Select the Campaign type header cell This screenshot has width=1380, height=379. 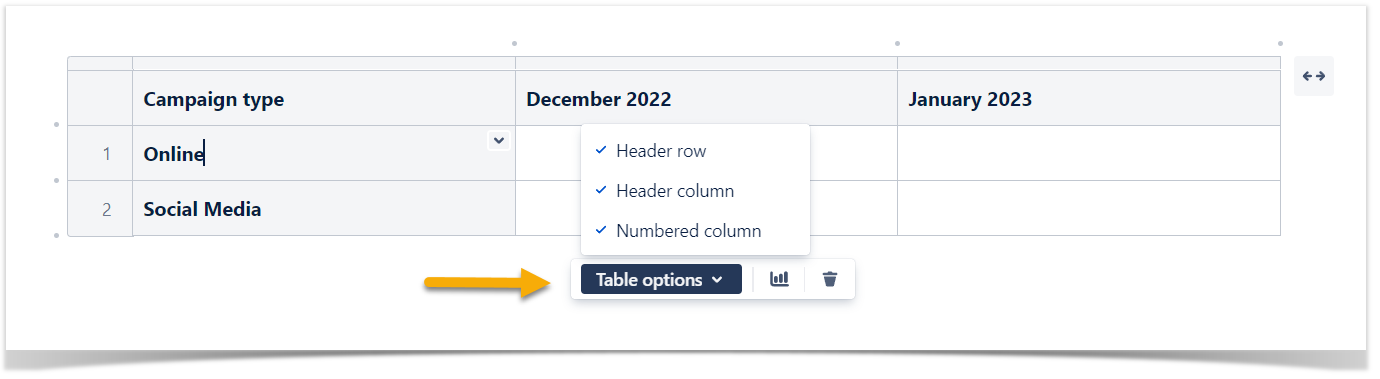[324, 98]
